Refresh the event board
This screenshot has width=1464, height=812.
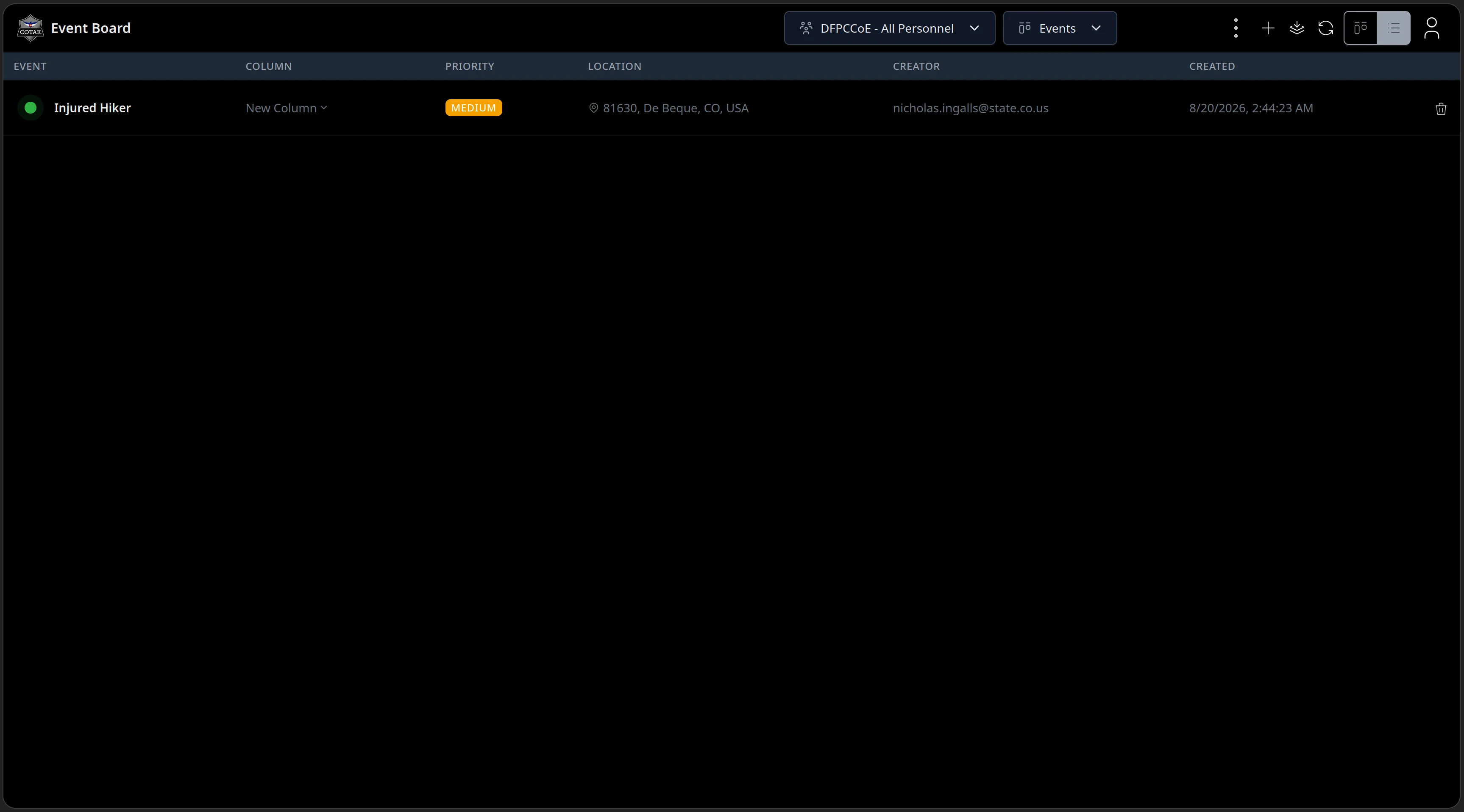coord(1326,28)
